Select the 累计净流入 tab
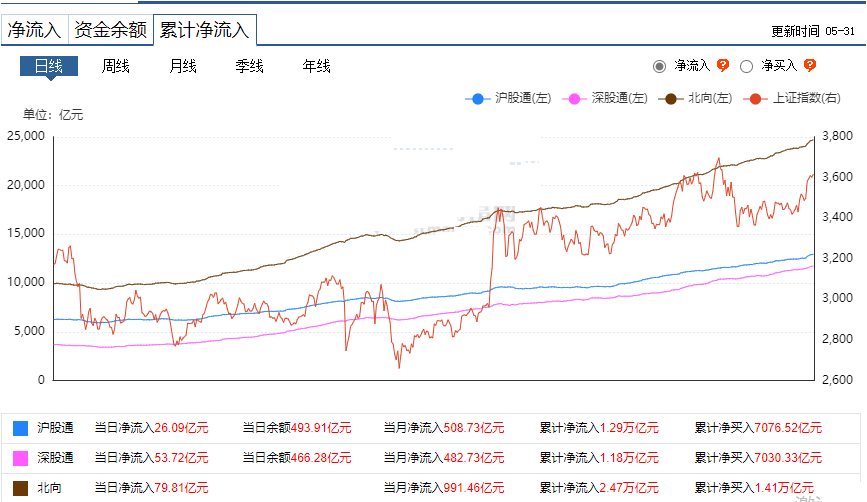This screenshot has height=502, width=867. click(x=205, y=30)
